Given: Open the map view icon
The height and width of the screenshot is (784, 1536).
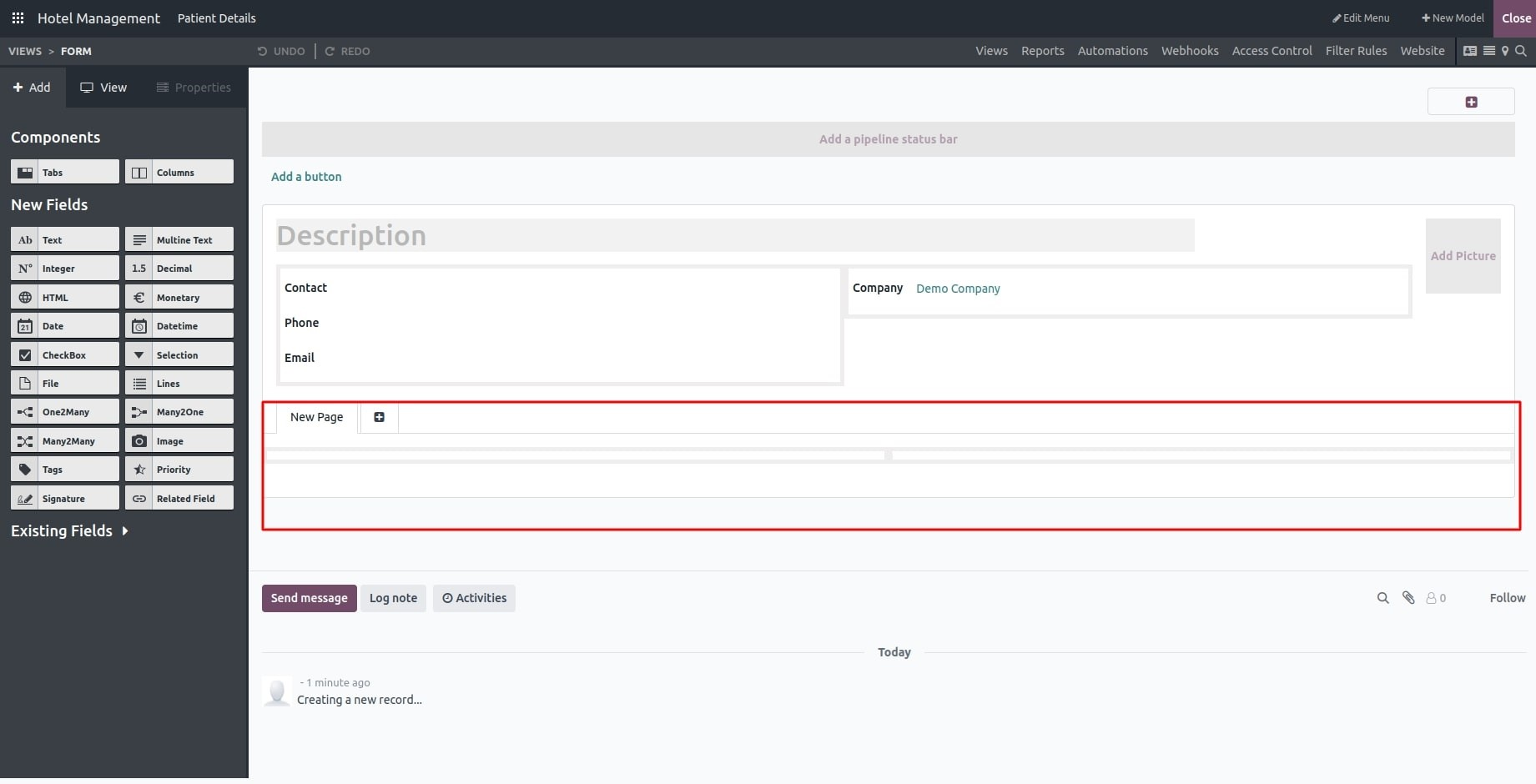Looking at the screenshot, I should click(1505, 51).
